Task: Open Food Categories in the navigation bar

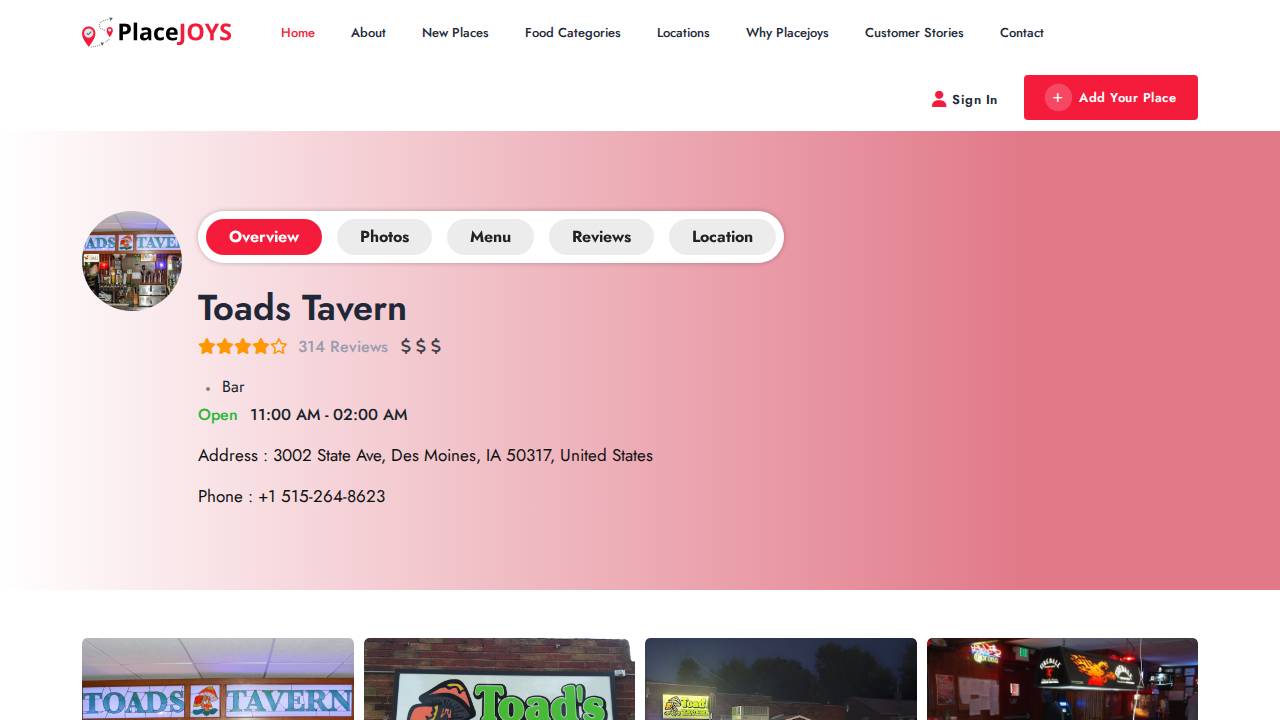Action: (x=572, y=33)
